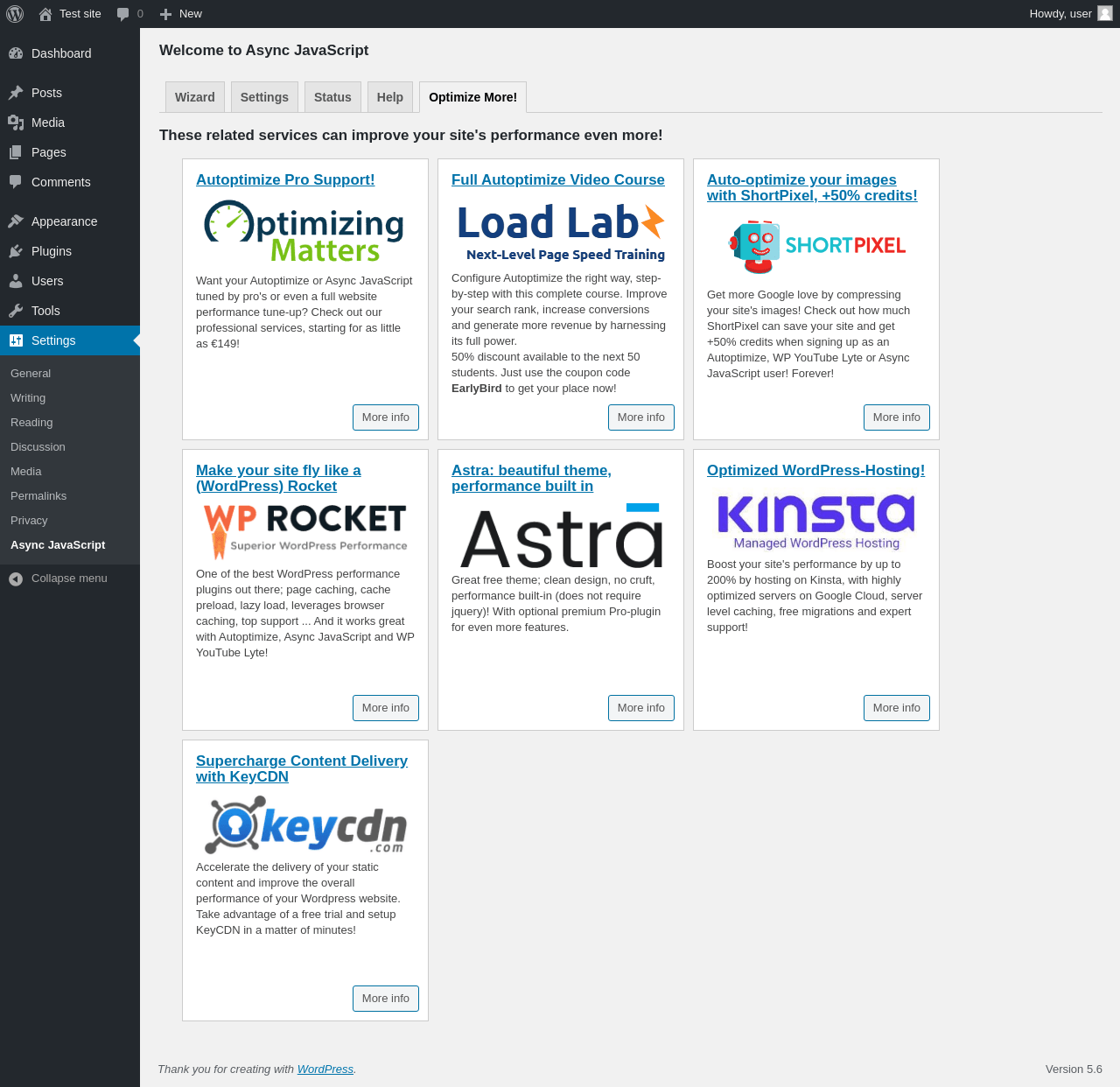Open Media library from main sidebar menu
Viewport: 1120px width, 1087px height.
click(70, 123)
